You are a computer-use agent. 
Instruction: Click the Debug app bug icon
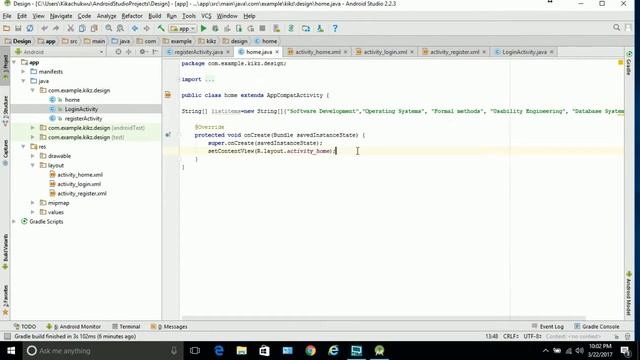coord(215,28)
